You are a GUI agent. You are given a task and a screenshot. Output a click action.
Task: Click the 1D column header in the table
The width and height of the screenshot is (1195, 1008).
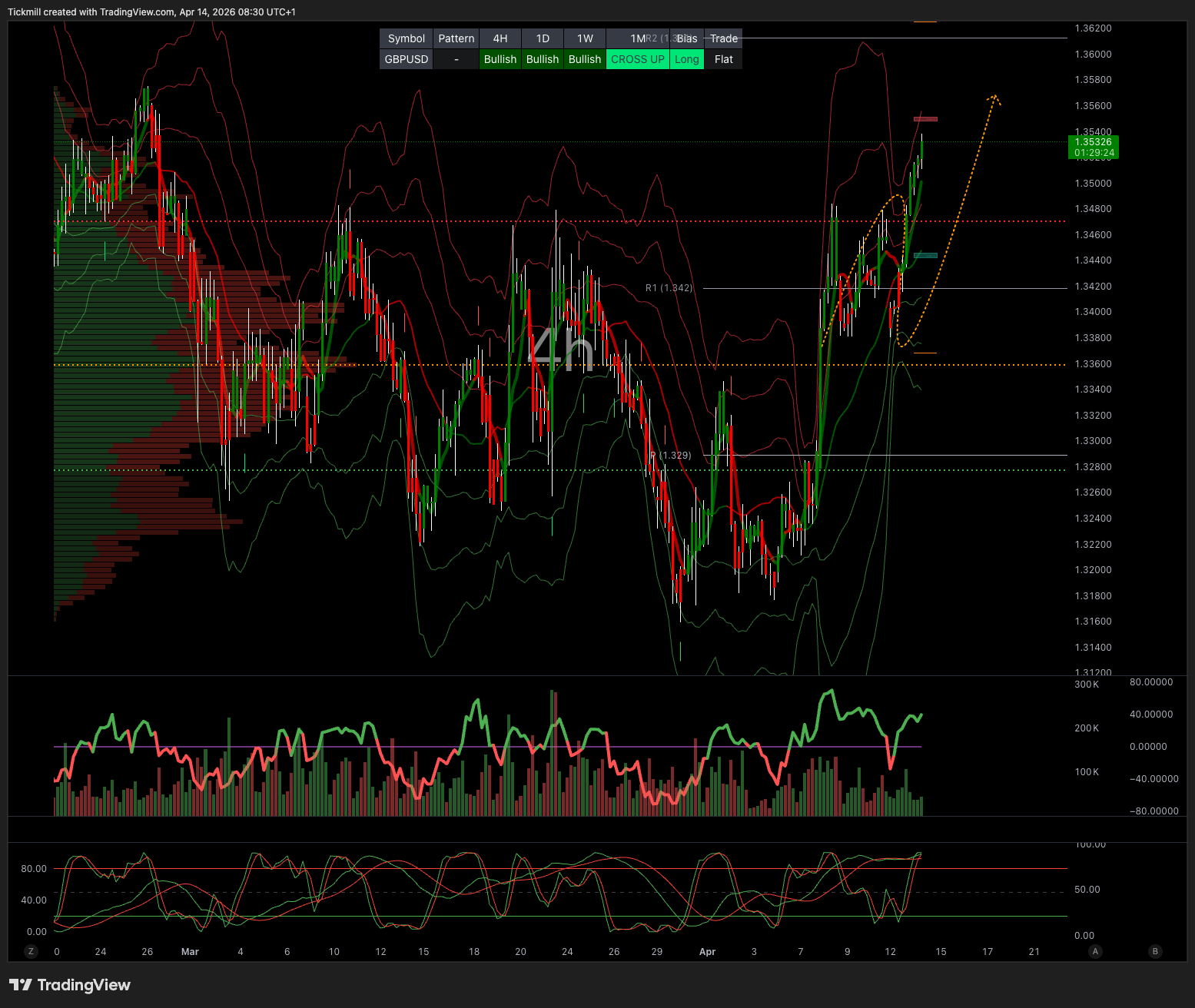543,38
